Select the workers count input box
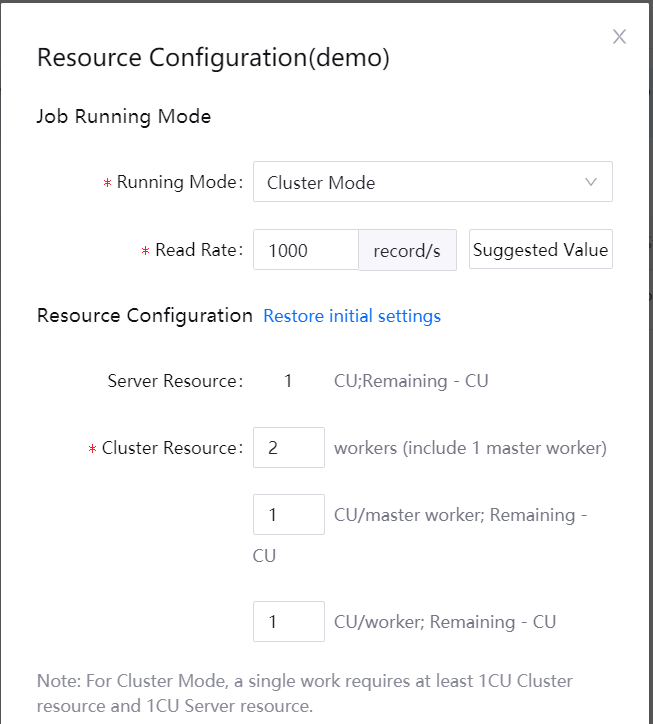 pyautogui.click(x=288, y=448)
